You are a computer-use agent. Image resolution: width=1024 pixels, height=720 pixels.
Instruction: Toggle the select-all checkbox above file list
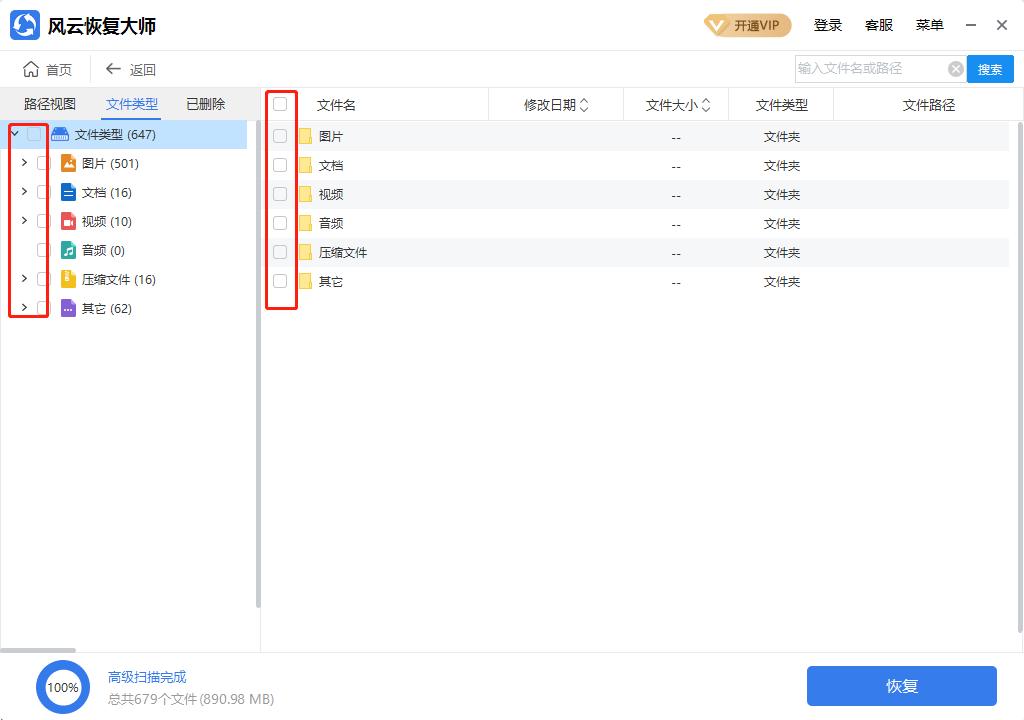pos(281,104)
